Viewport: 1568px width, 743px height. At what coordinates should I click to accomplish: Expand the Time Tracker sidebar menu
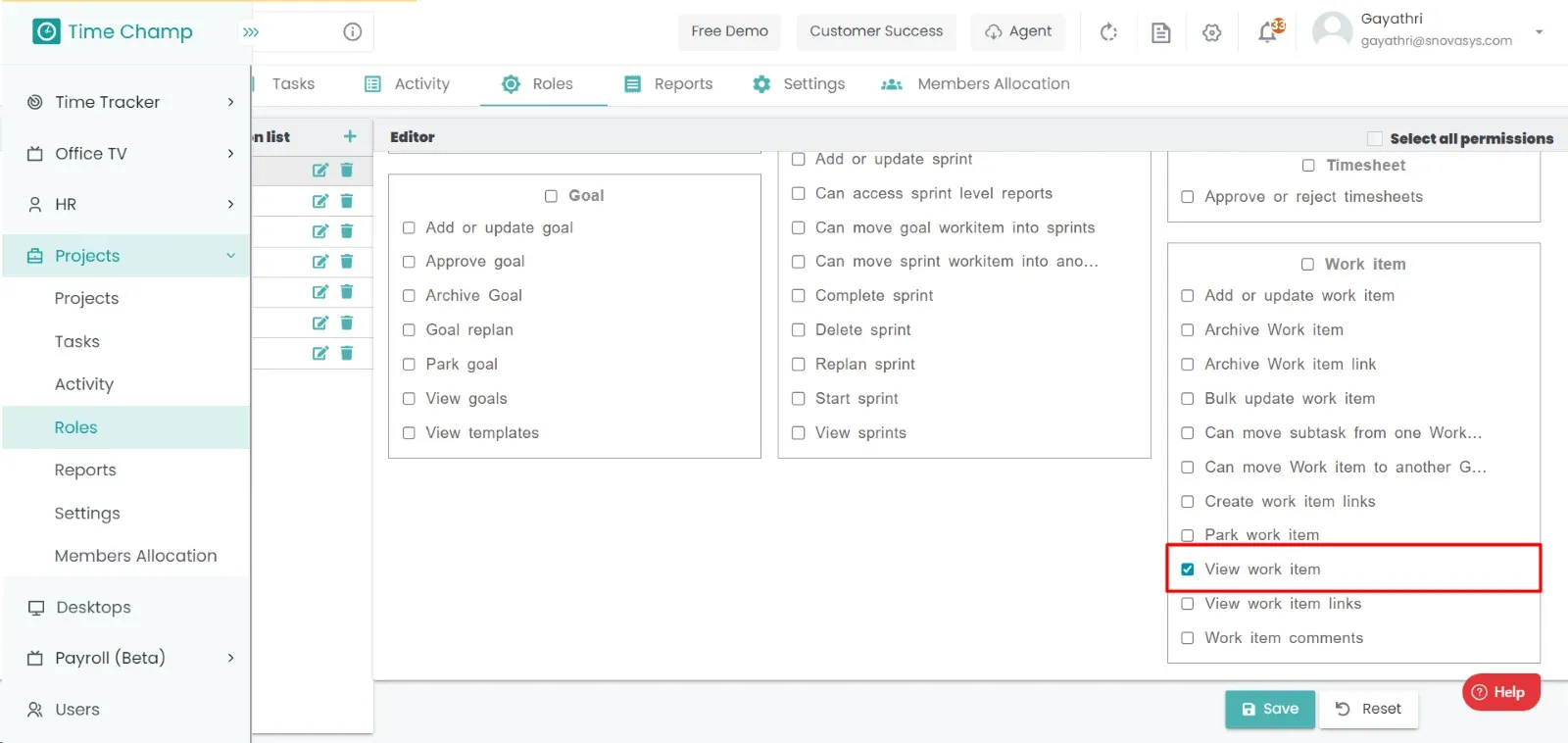coord(125,102)
